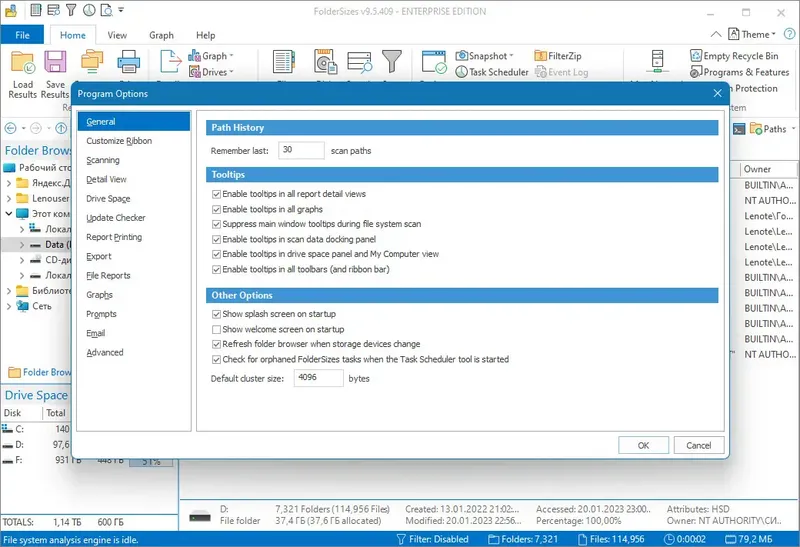The image size is (800, 547).
Task: Click the Default cluster size field
Action: [x=318, y=378]
